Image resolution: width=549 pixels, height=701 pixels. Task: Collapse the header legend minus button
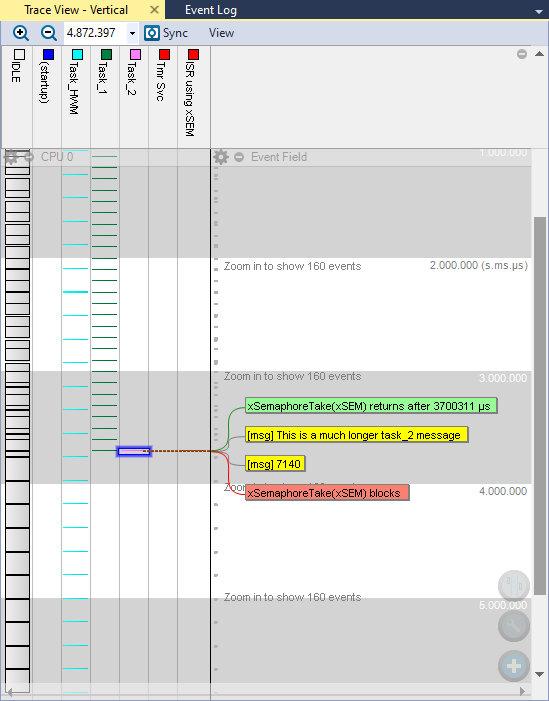[x=522, y=54]
